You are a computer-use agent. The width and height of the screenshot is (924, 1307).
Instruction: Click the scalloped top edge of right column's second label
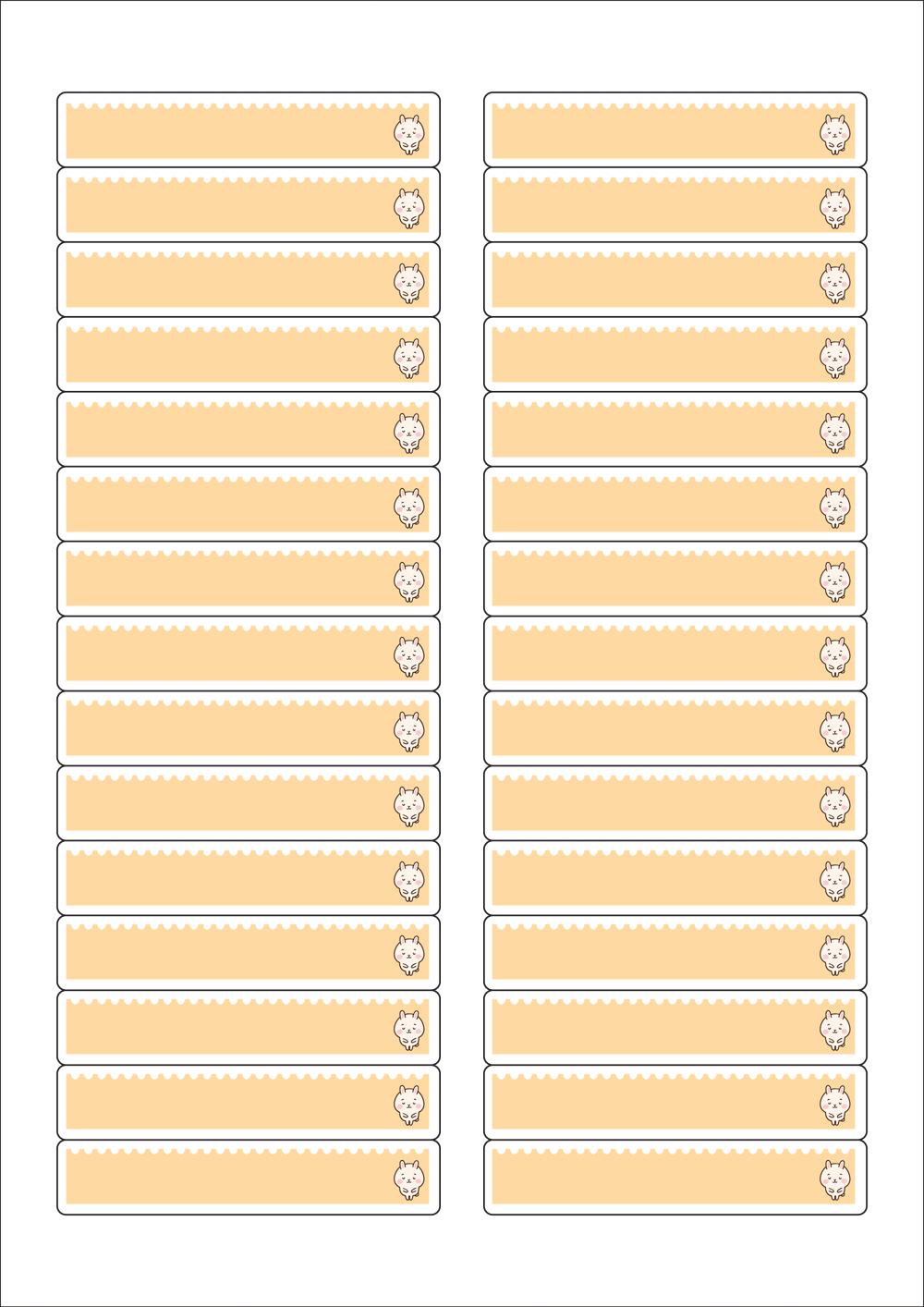[647, 182]
